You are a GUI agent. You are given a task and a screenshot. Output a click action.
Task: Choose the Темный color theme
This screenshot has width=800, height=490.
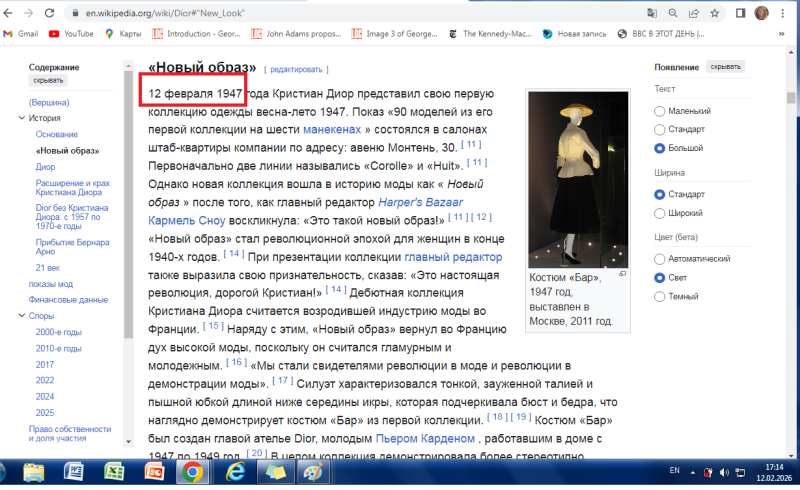pos(659,296)
